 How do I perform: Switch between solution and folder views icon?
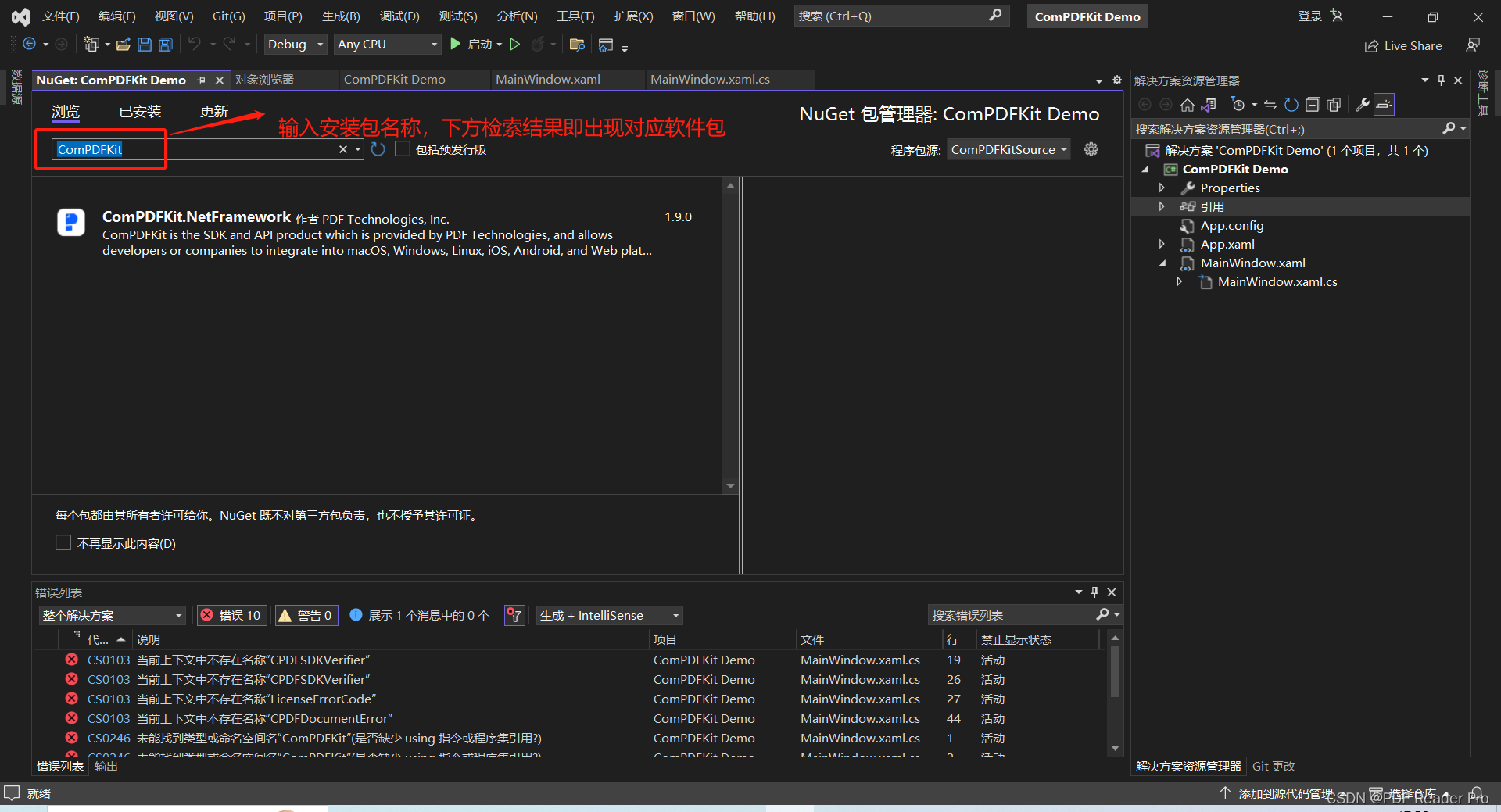pos(1209,105)
